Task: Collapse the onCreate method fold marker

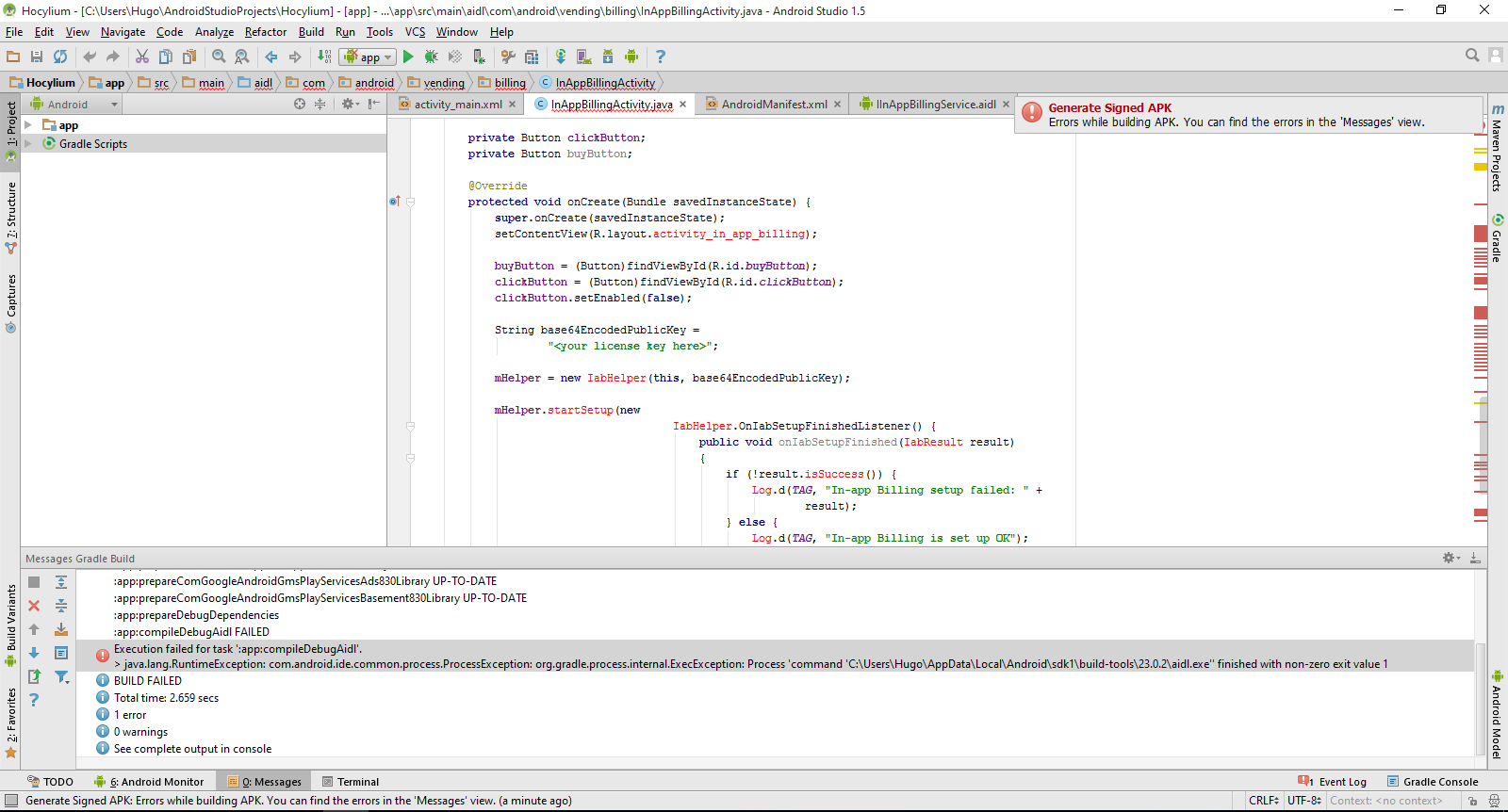Action: [410, 202]
